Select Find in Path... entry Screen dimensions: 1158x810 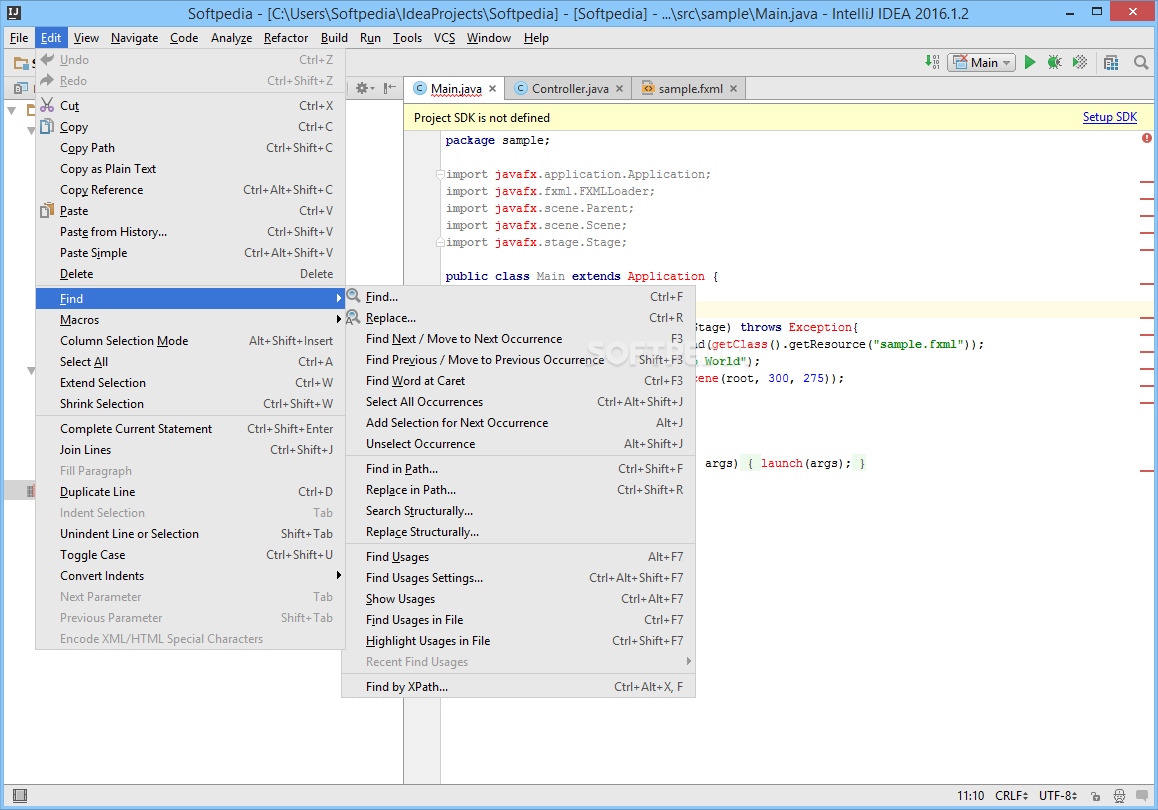518,469
